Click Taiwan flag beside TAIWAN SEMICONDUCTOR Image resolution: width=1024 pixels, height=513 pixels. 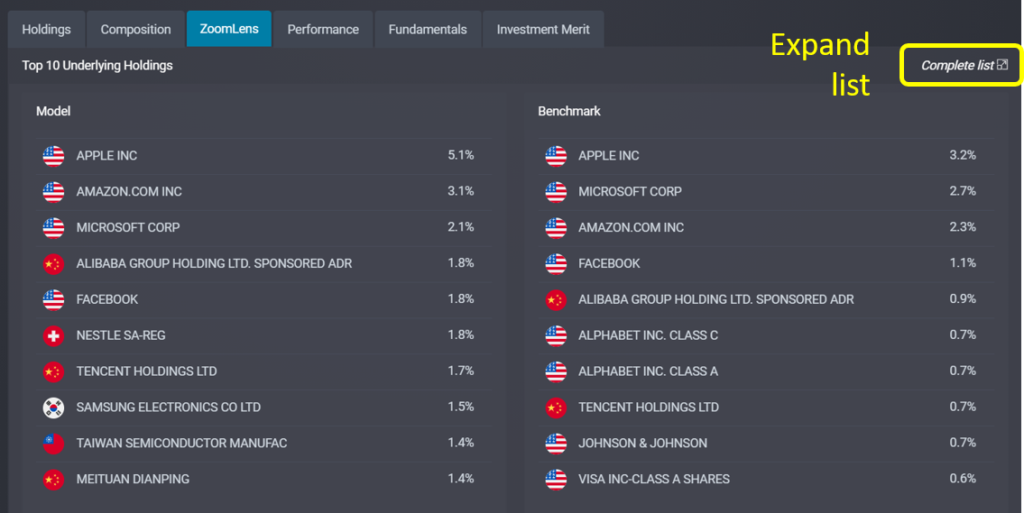[54, 443]
